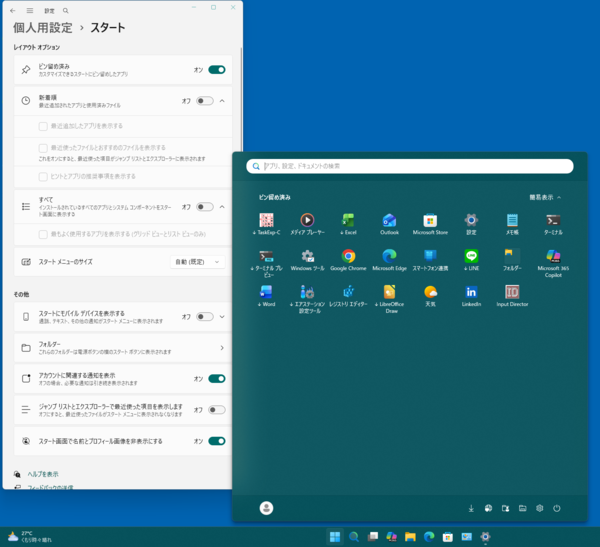The image size is (600, 547).
Task: Click the 個人用設定 breadcrumb
Action: (42, 28)
